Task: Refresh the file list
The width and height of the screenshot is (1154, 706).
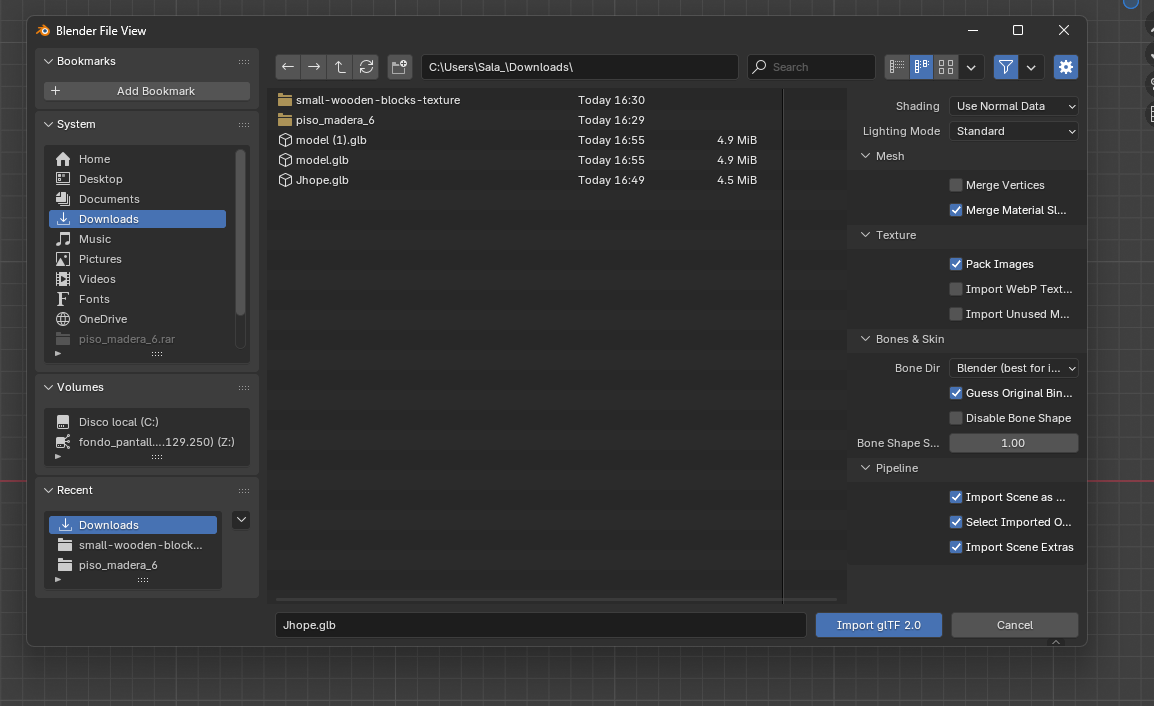Action: 367,67
